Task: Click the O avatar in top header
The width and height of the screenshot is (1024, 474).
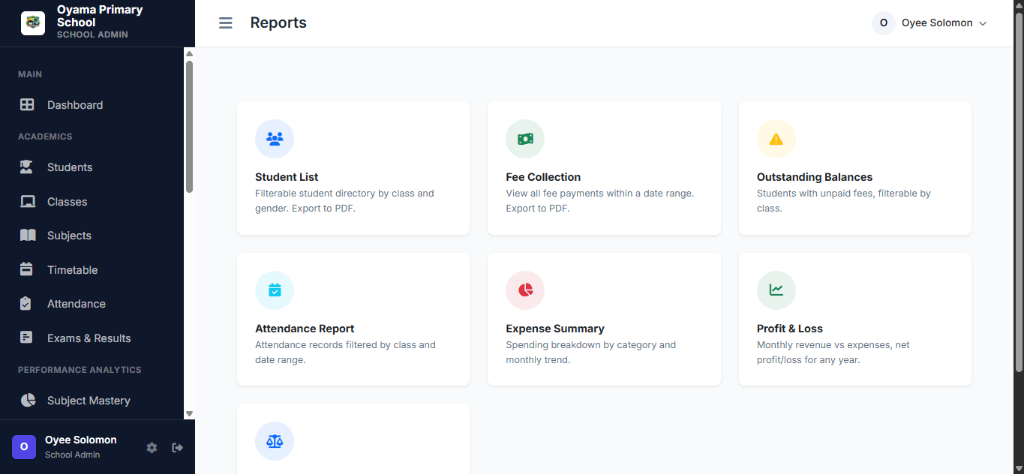Action: tap(884, 23)
